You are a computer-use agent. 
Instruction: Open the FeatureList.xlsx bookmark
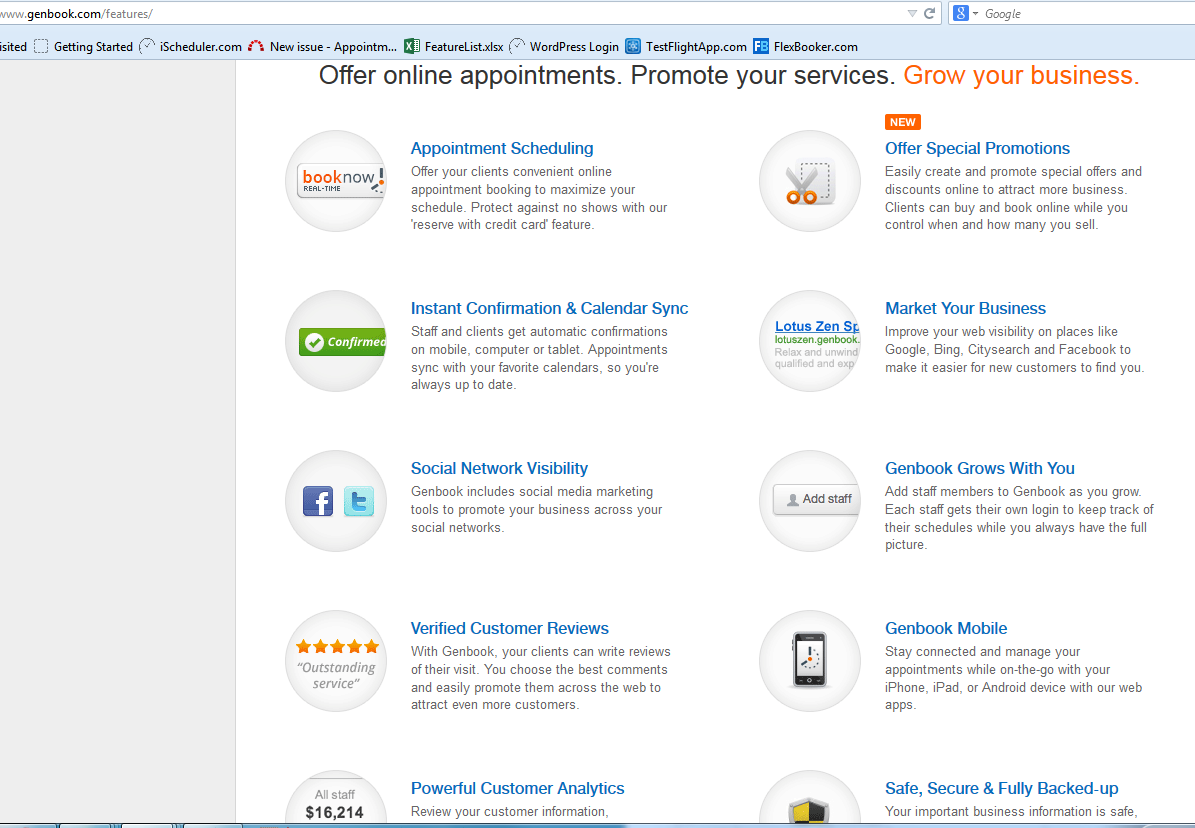(x=453, y=47)
